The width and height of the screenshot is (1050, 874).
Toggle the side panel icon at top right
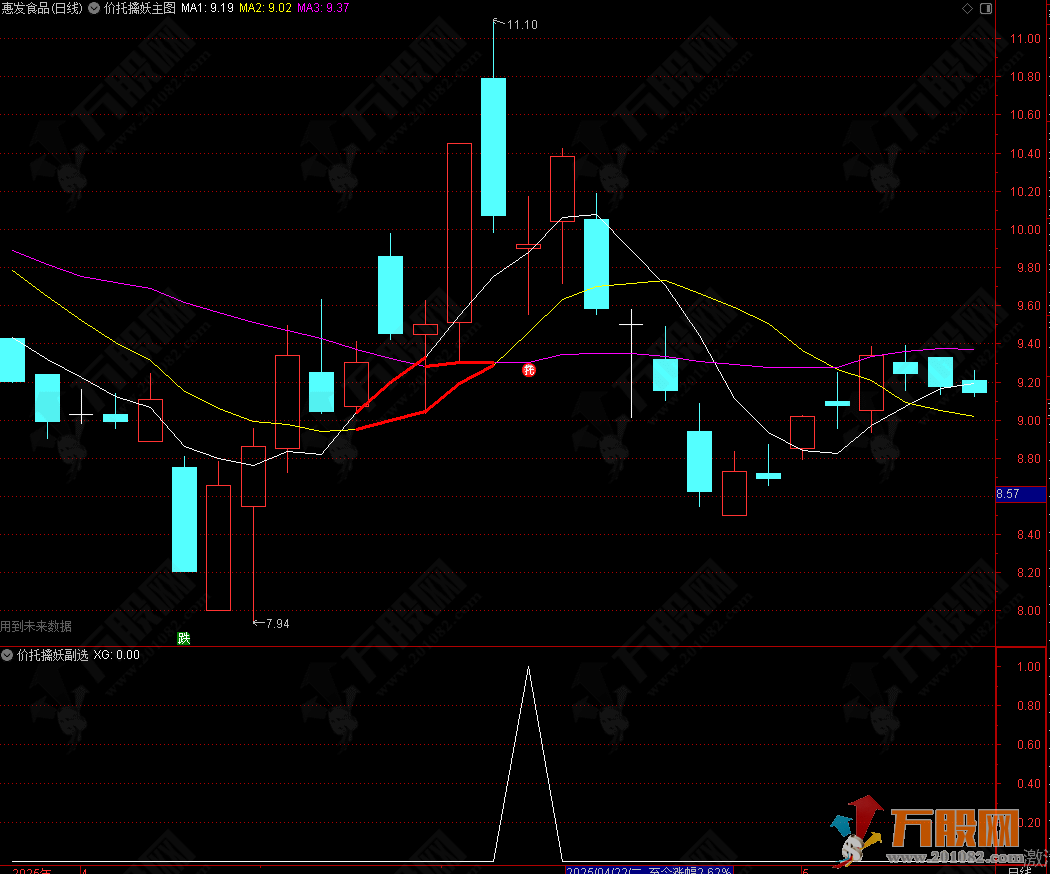tap(986, 8)
